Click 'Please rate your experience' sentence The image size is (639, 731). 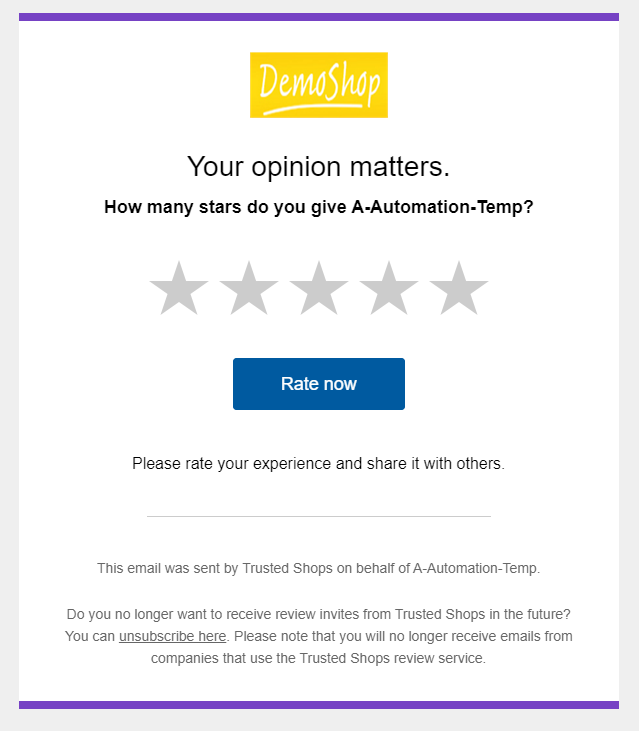[319, 464]
